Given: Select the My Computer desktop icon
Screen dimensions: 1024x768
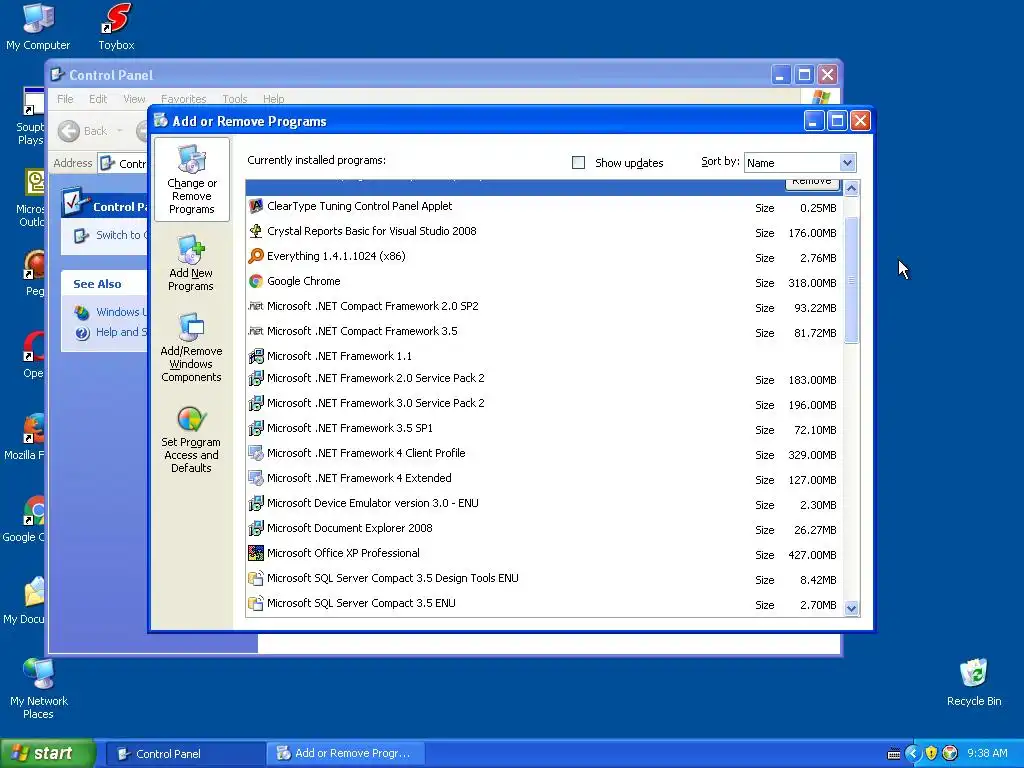Looking at the screenshot, I should tap(38, 27).
